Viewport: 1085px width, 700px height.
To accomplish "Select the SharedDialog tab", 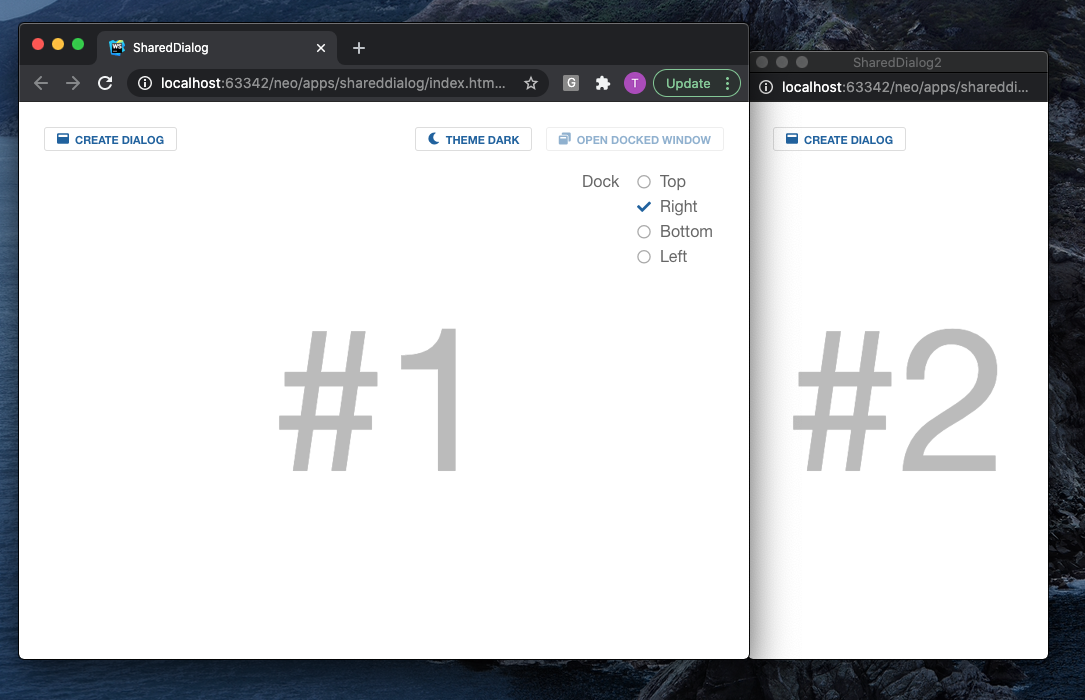I will point(217,48).
